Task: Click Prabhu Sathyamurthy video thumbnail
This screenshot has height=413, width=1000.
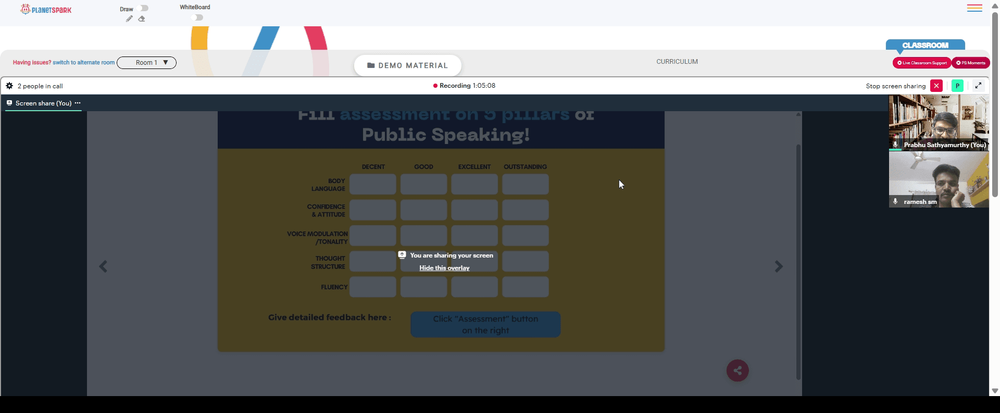Action: pos(939,122)
